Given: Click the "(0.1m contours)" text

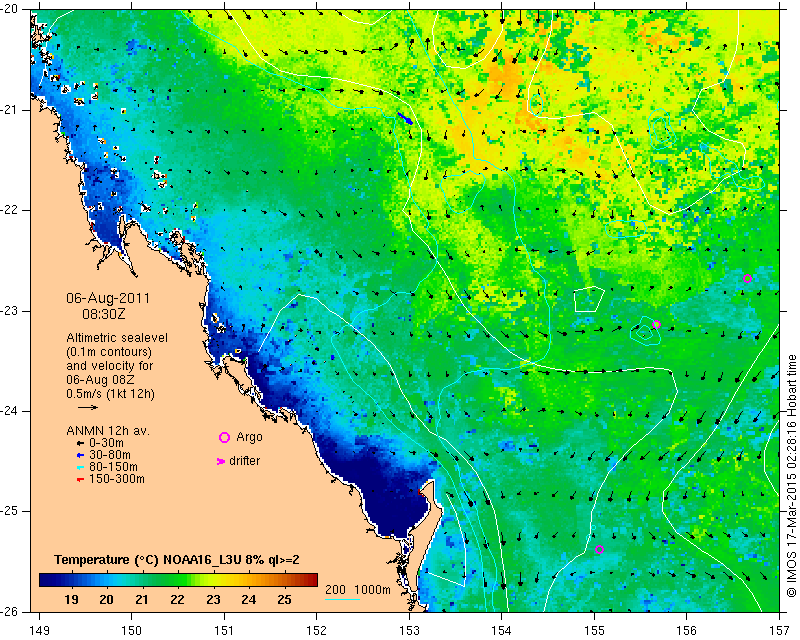Looking at the screenshot, I should click(x=109, y=352).
